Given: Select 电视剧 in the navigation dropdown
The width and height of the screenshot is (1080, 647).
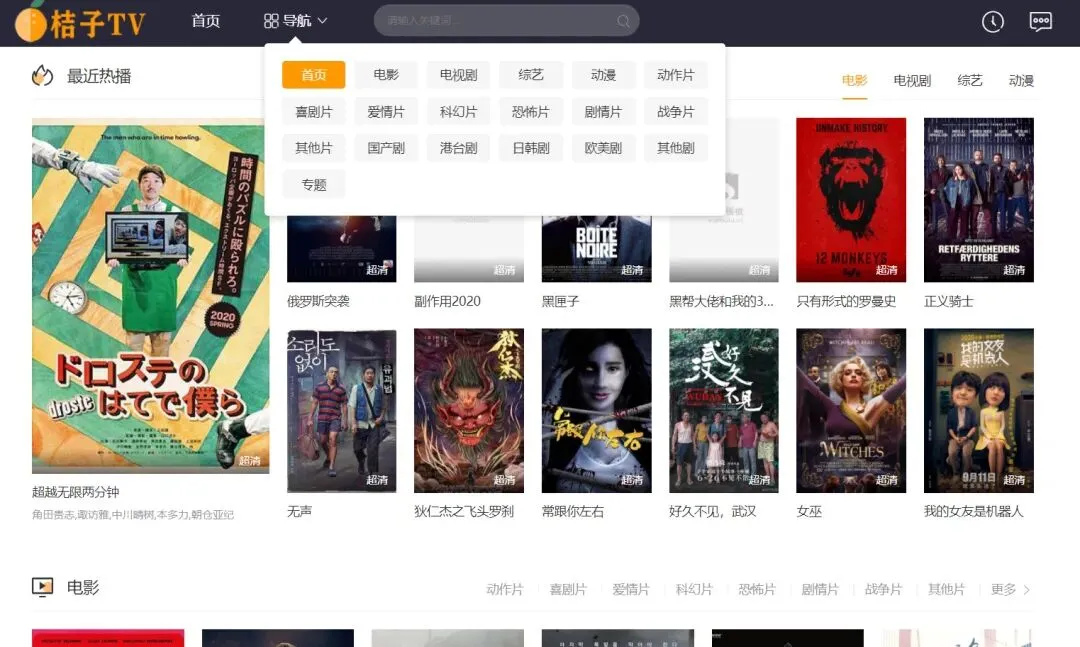Looking at the screenshot, I should (x=458, y=74).
